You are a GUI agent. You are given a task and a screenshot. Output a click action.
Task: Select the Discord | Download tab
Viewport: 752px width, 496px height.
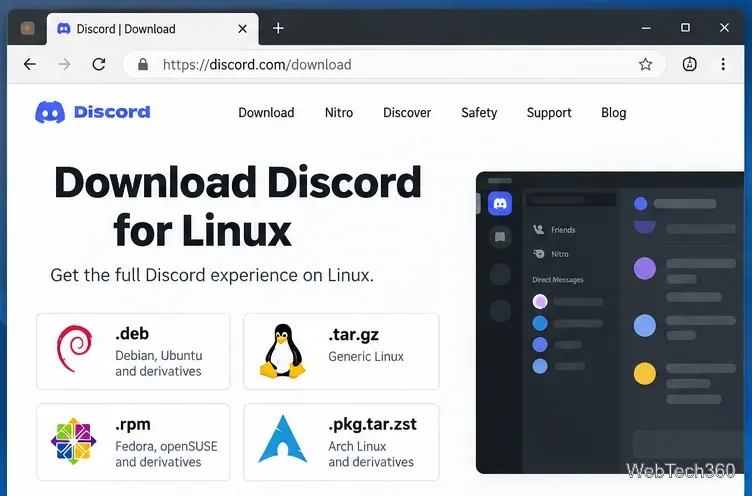pyautogui.click(x=153, y=29)
